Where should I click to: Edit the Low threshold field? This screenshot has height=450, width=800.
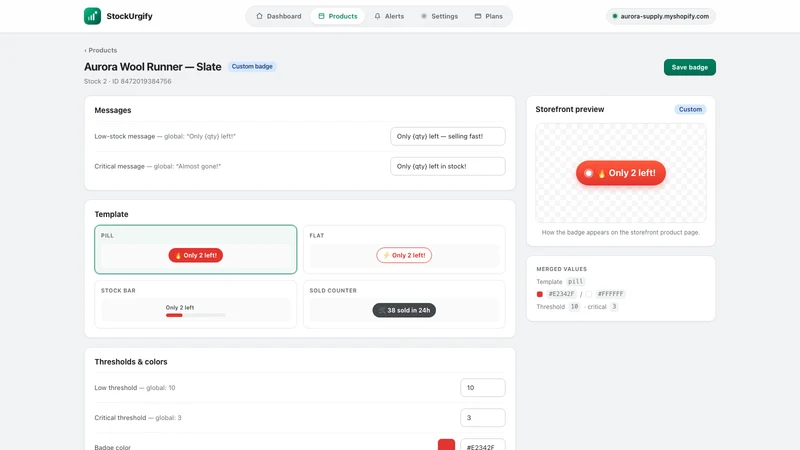483,388
